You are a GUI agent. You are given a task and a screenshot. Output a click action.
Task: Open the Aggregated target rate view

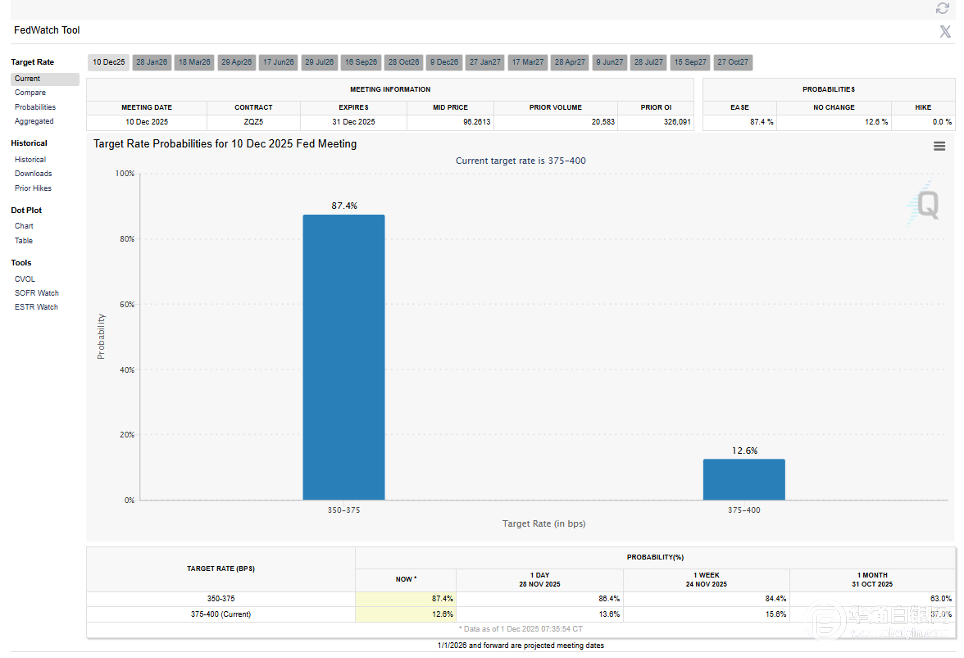(x=34, y=121)
